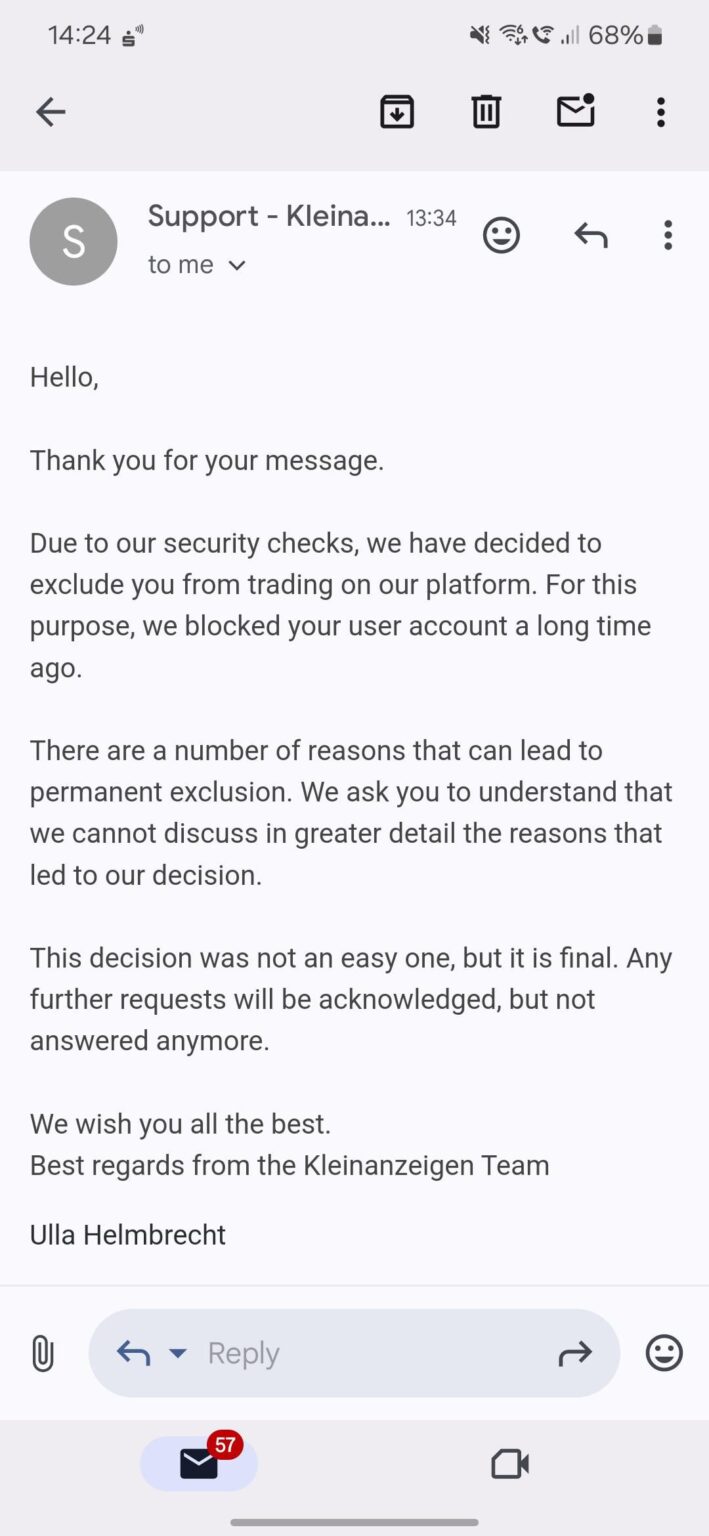Add emoji reaction next to sender

501,236
